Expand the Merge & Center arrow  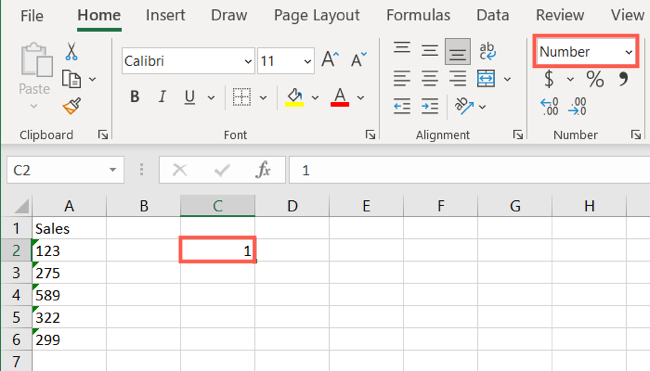[x=507, y=79]
